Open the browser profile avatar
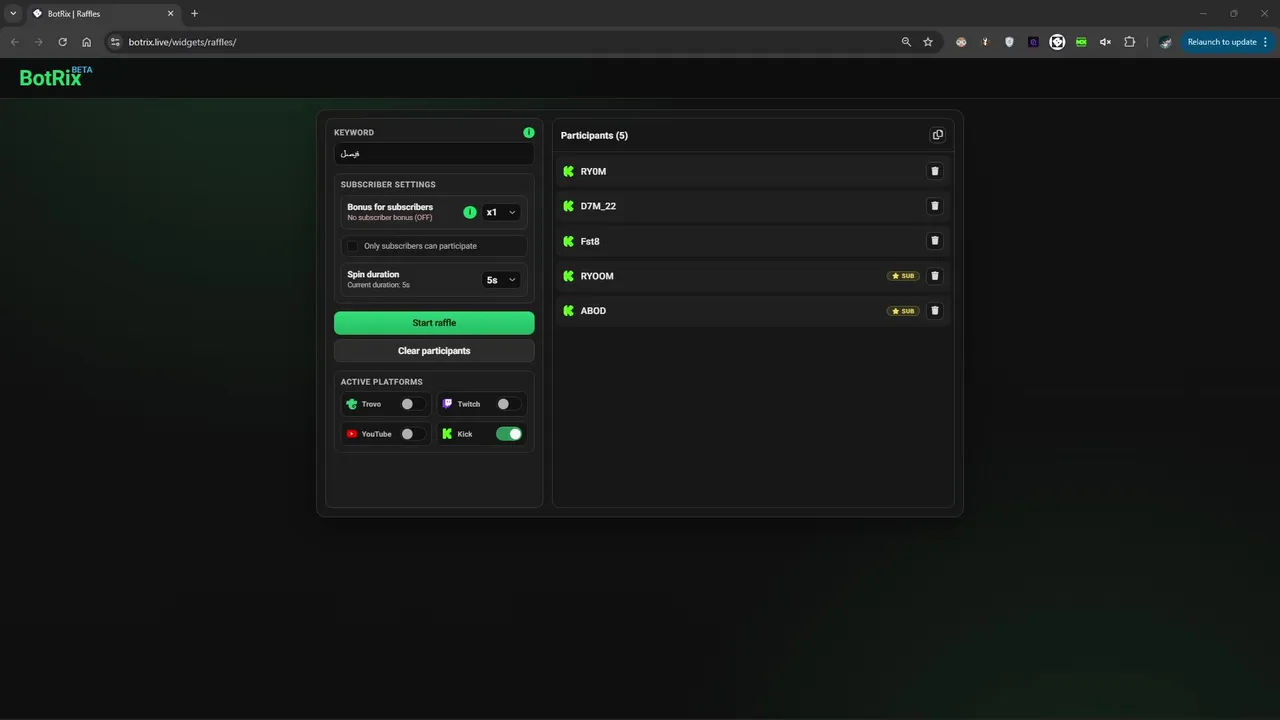 1165,42
